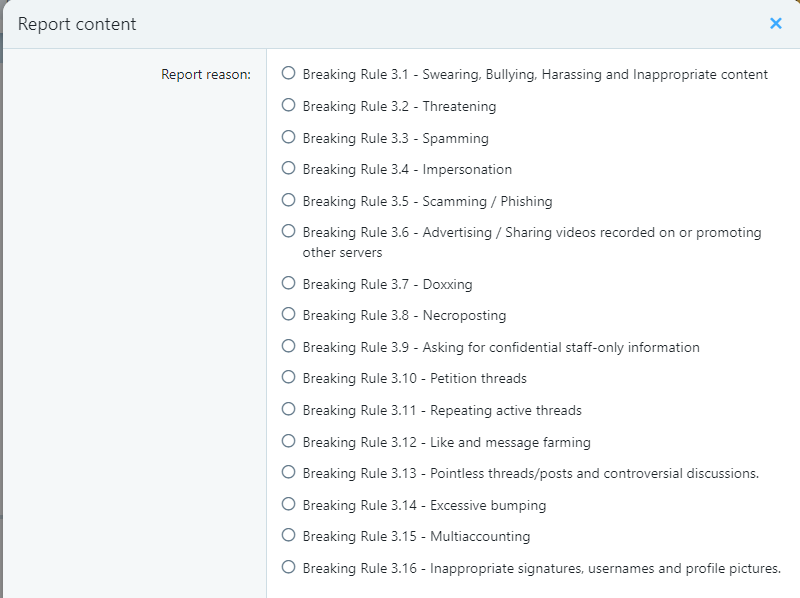800x598 pixels.
Task: Pick Rule 3.16 Inappropriate signatures option
Action: 288,567
